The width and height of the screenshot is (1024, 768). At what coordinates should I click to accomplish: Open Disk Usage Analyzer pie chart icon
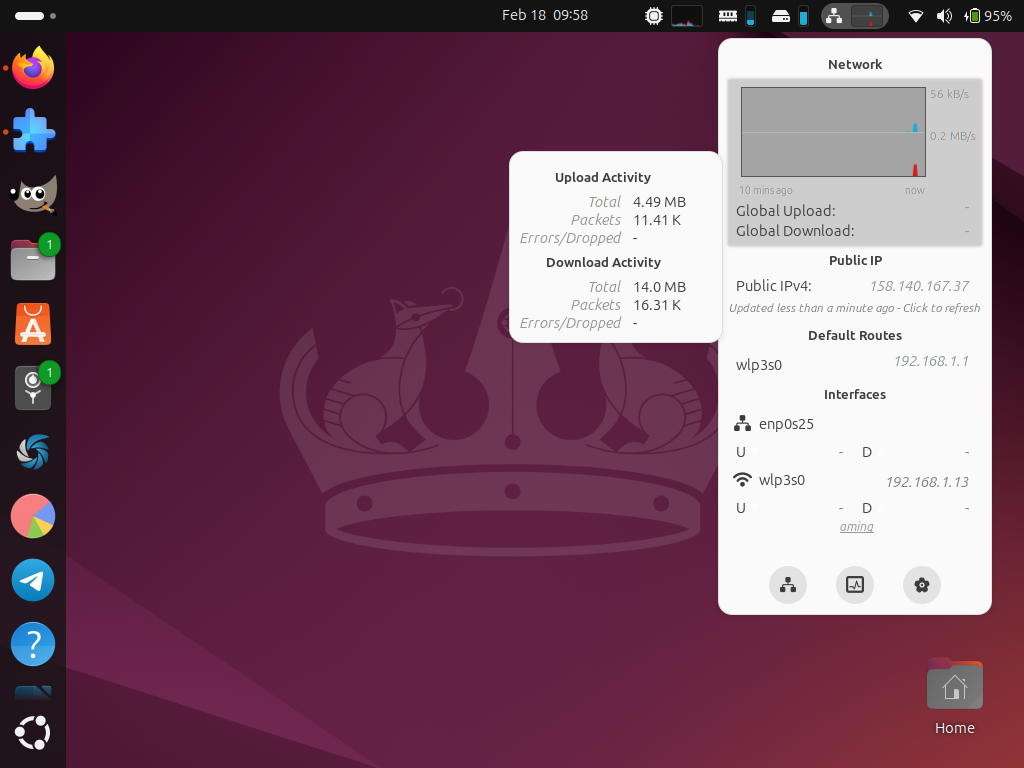coord(33,516)
